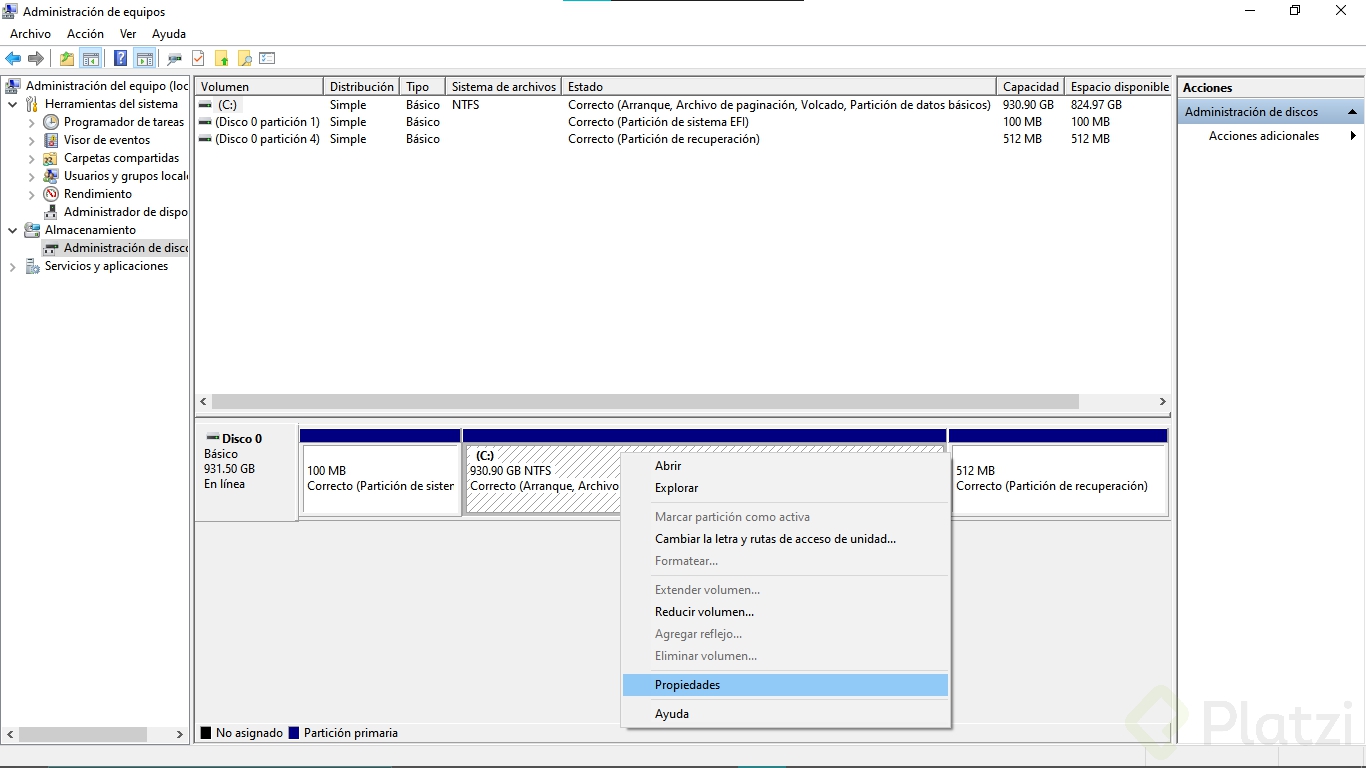1366x768 pixels.
Task: Click the black No asignado legend swatch
Action: coord(206,733)
